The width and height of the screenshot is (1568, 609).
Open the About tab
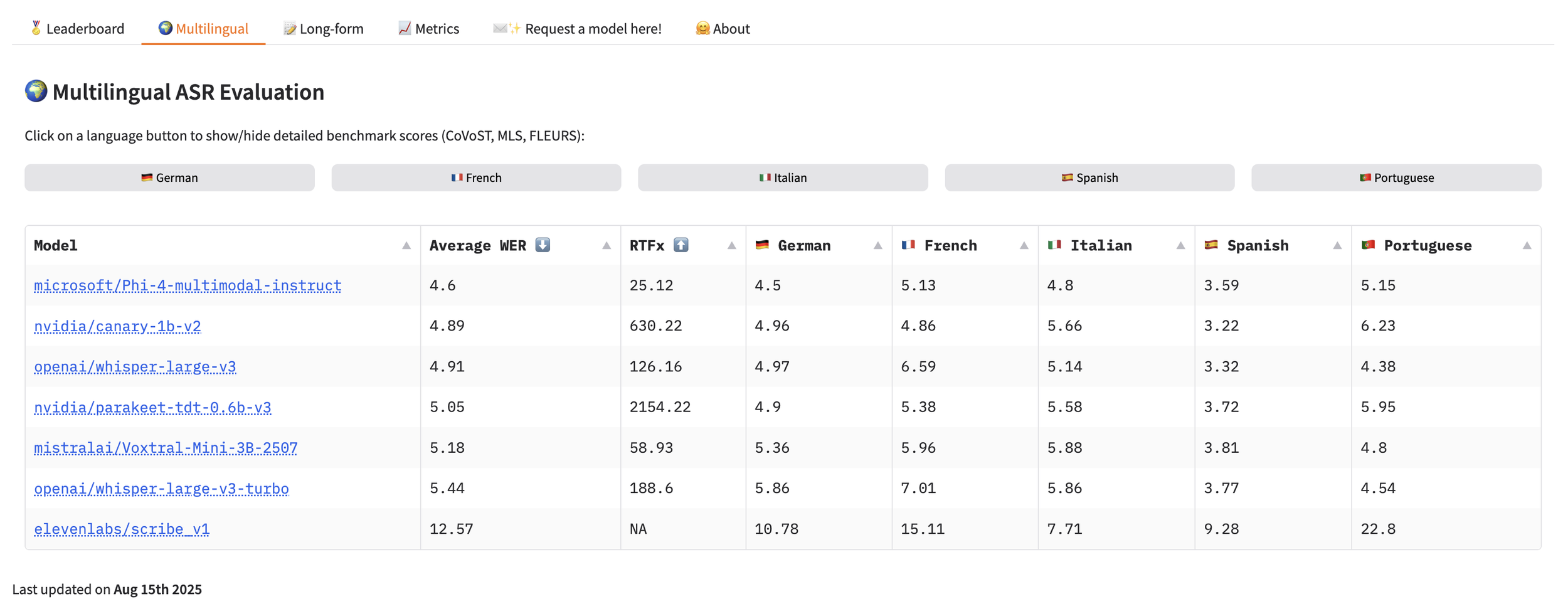pos(723,29)
